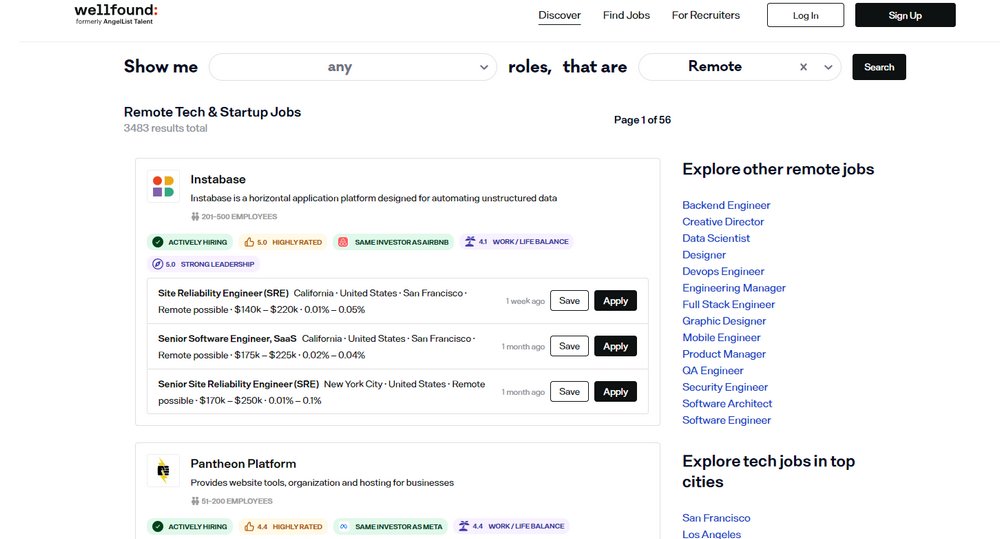Open Senior Site Reliability Engineer (SRE) title
Viewport: 1000px width, 539px height.
tap(238, 384)
